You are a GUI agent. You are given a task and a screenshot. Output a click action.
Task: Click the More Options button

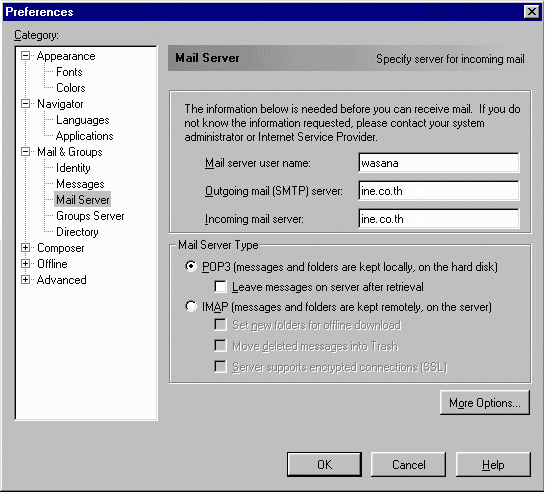click(485, 403)
